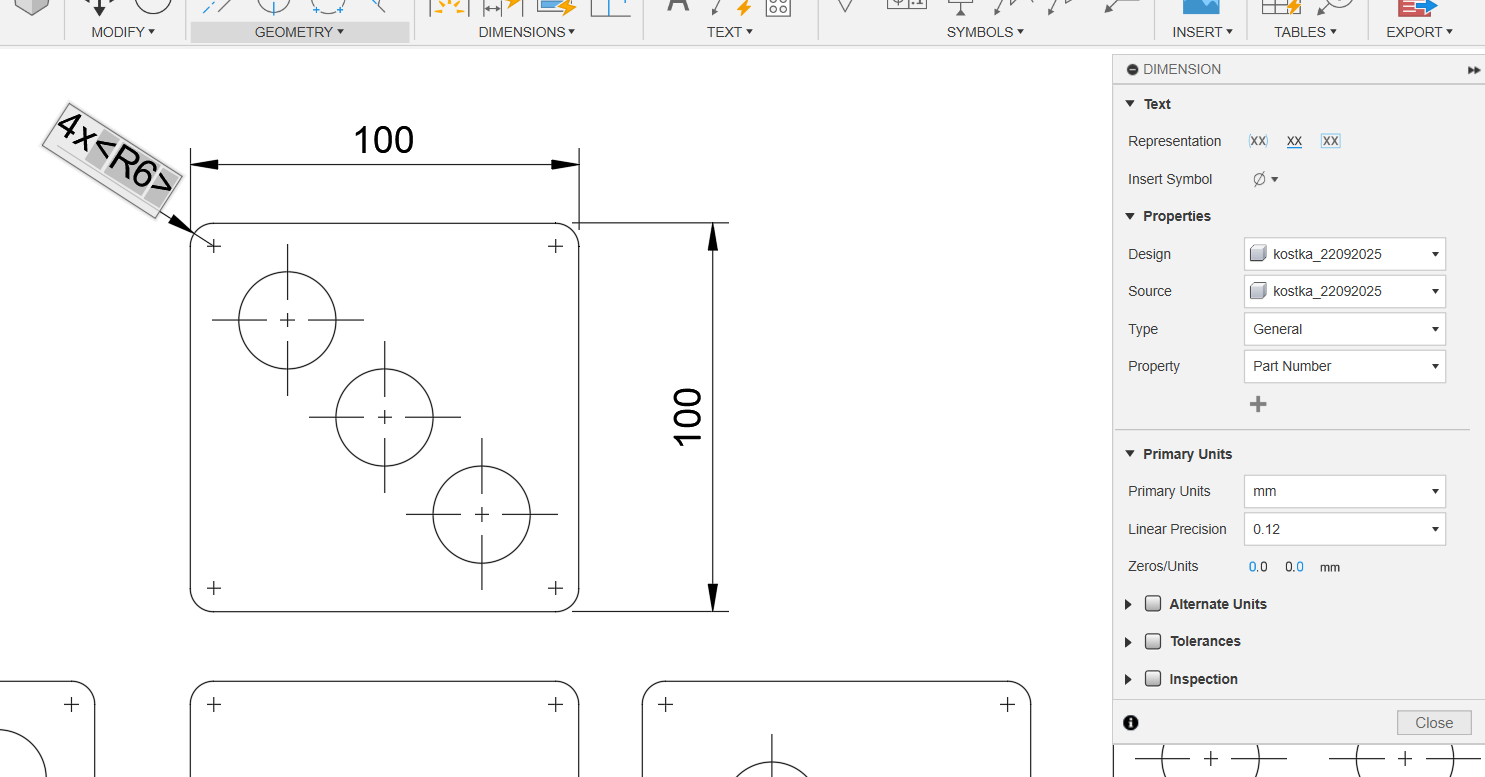Toggle the leading zeros option in Zeros/Units
The width and height of the screenshot is (1485, 777).
coord(1258,567)
